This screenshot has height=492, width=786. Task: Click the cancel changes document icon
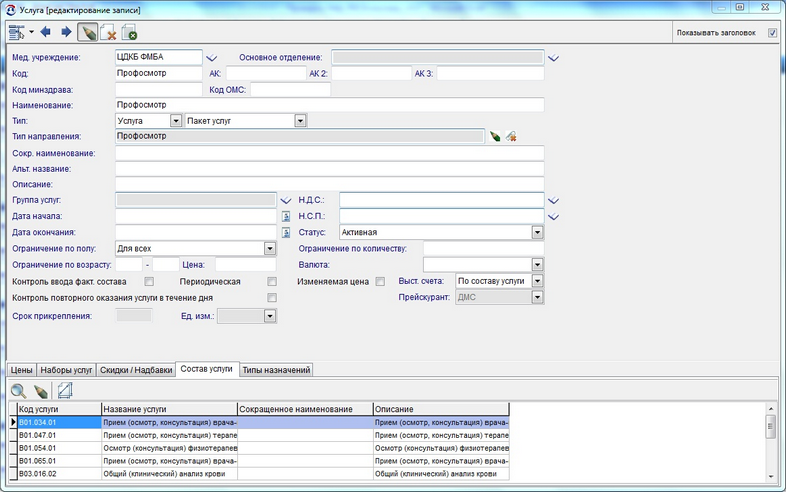coord(108,33)
